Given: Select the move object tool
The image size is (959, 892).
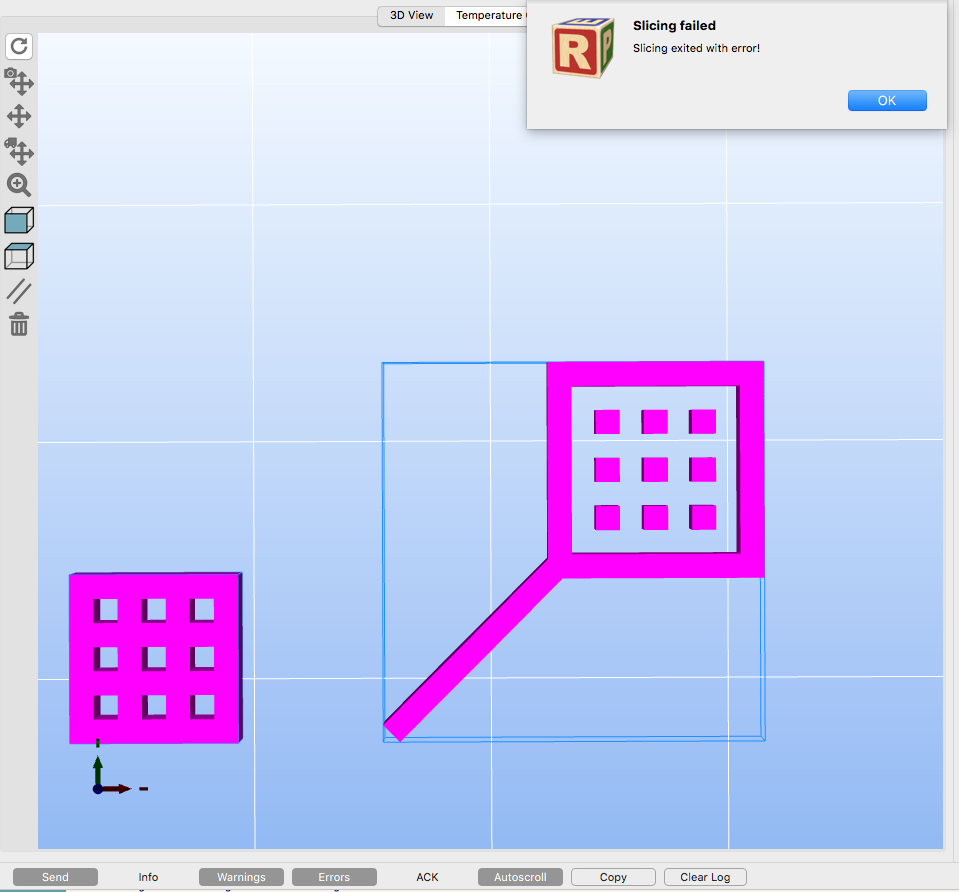Looking at the screenshot, I should click(19, 151).
